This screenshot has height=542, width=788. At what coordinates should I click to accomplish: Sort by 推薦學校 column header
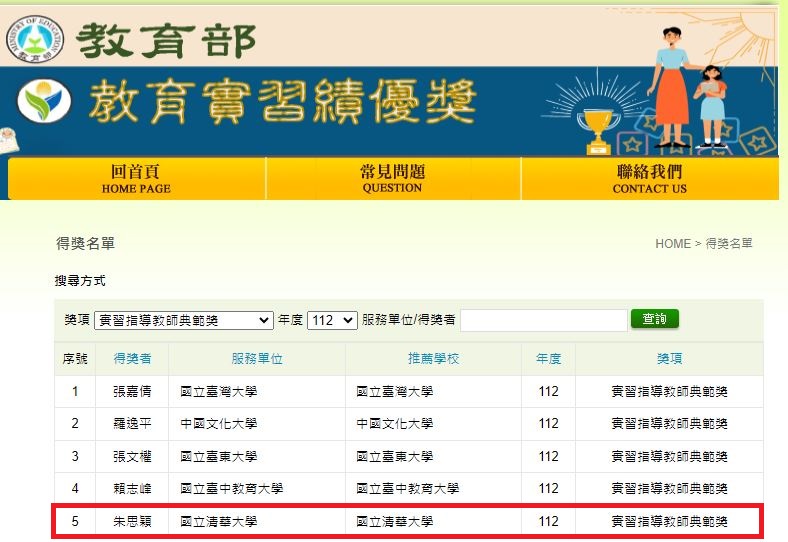coord(433,358)
